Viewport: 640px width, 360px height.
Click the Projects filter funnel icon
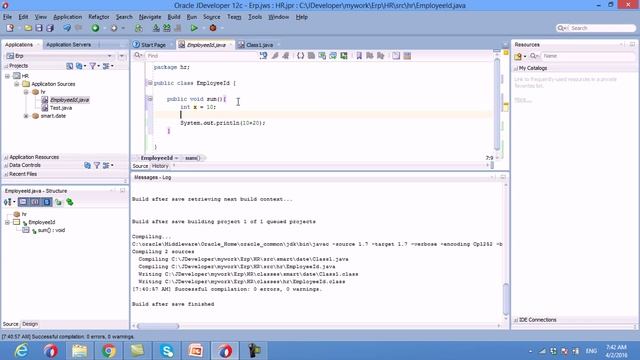pyautogui.click(x=93, y=66)
